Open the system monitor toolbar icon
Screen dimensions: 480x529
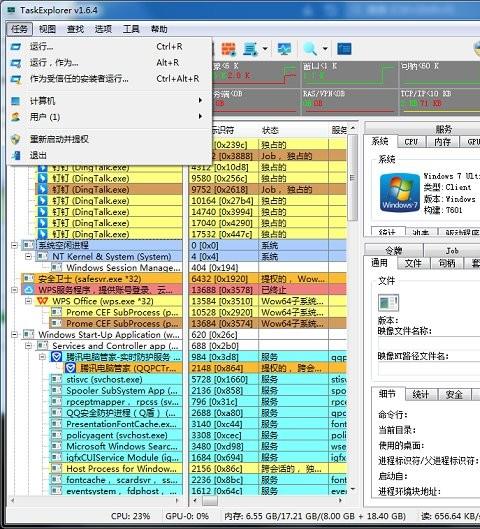[x=284, y=49]
